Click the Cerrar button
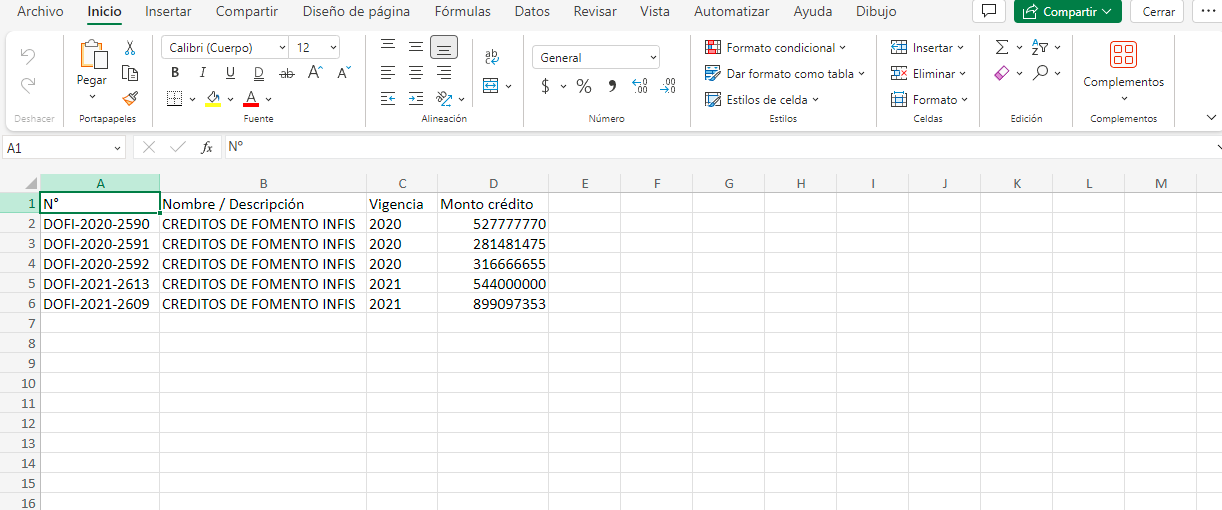Image resolution: width=1222 pixels, height=510 pixels. tap(1158, 12)
